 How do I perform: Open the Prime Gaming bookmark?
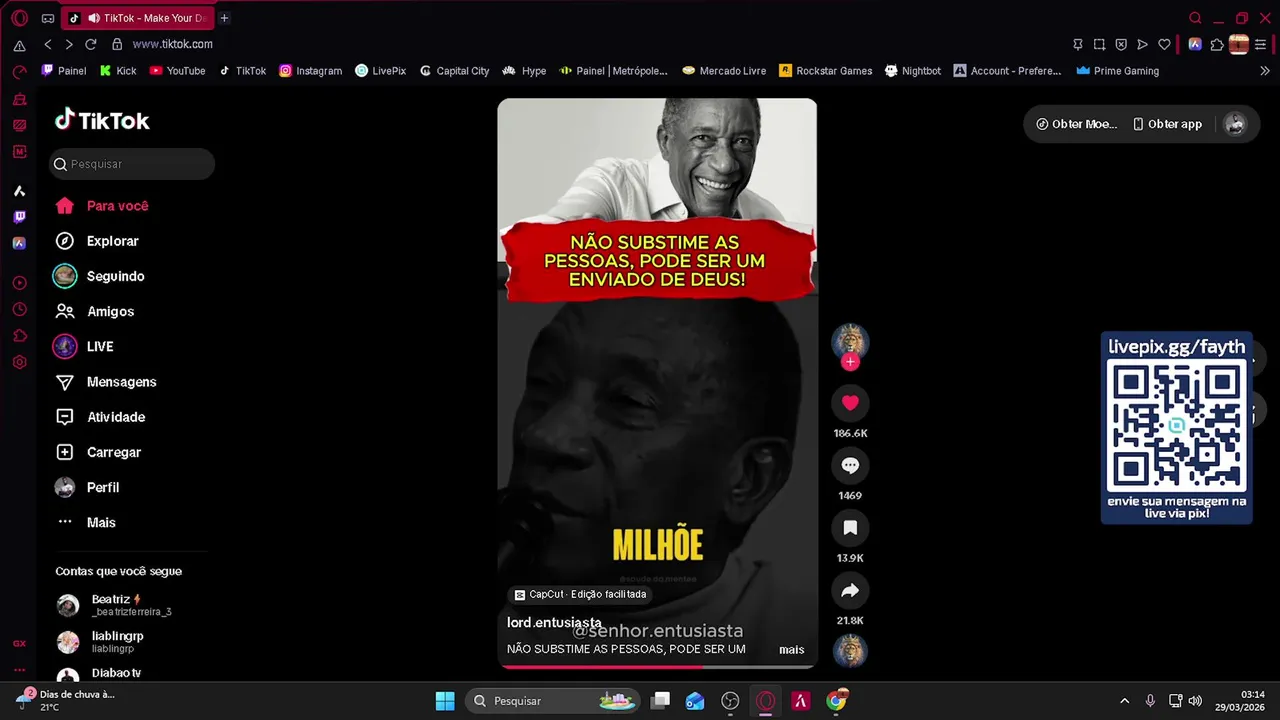[x=1117, y=71]
